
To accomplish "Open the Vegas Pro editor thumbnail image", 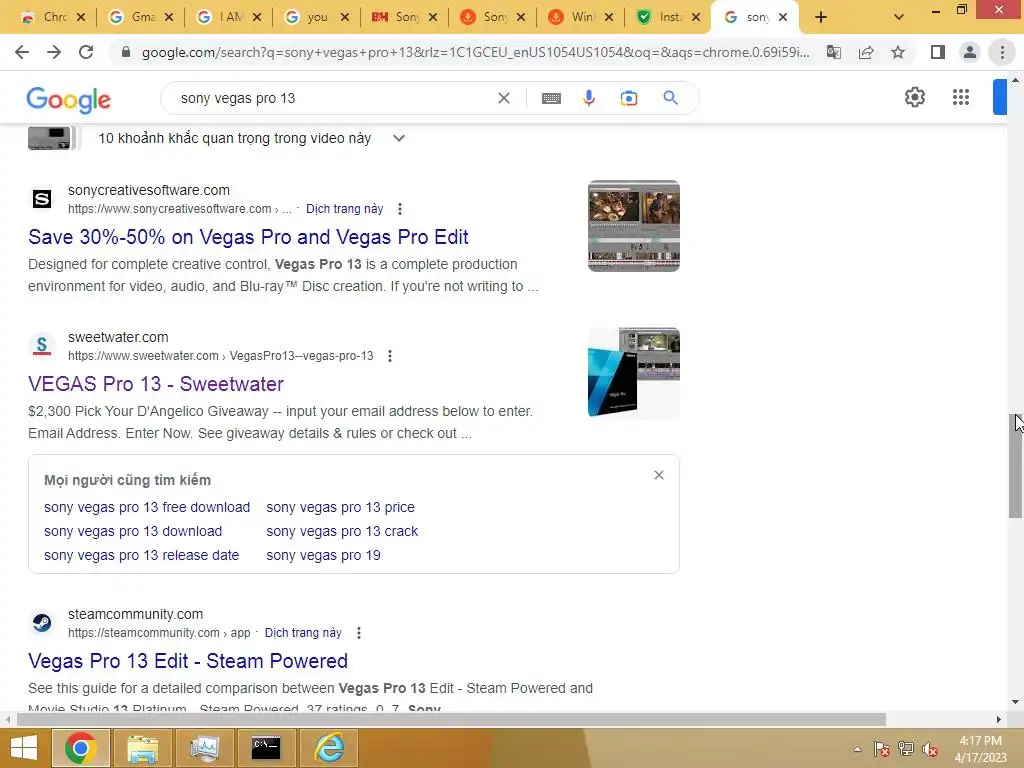I will (633, 226).
